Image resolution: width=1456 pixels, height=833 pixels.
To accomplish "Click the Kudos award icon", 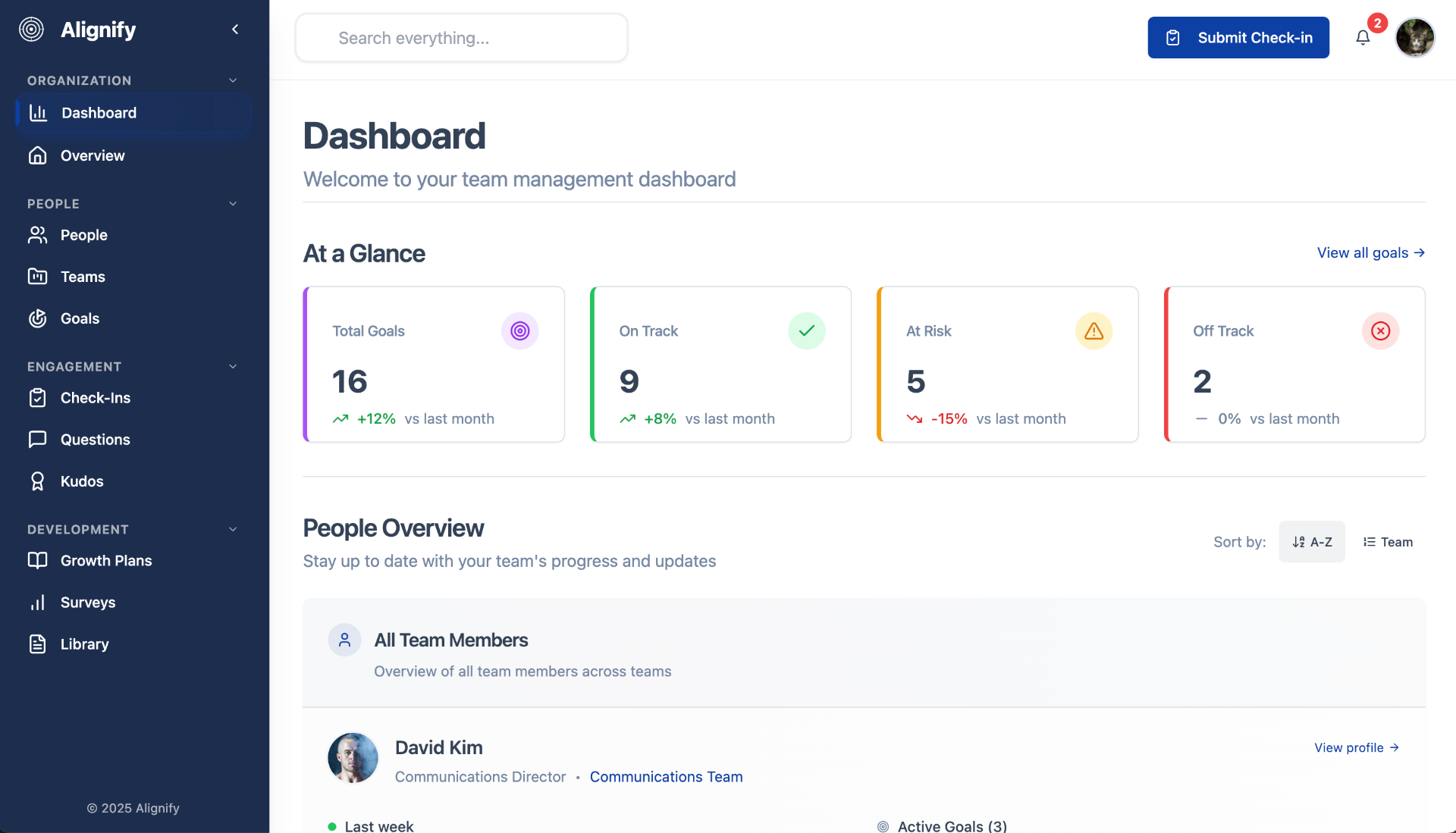I will coord(38,481).
